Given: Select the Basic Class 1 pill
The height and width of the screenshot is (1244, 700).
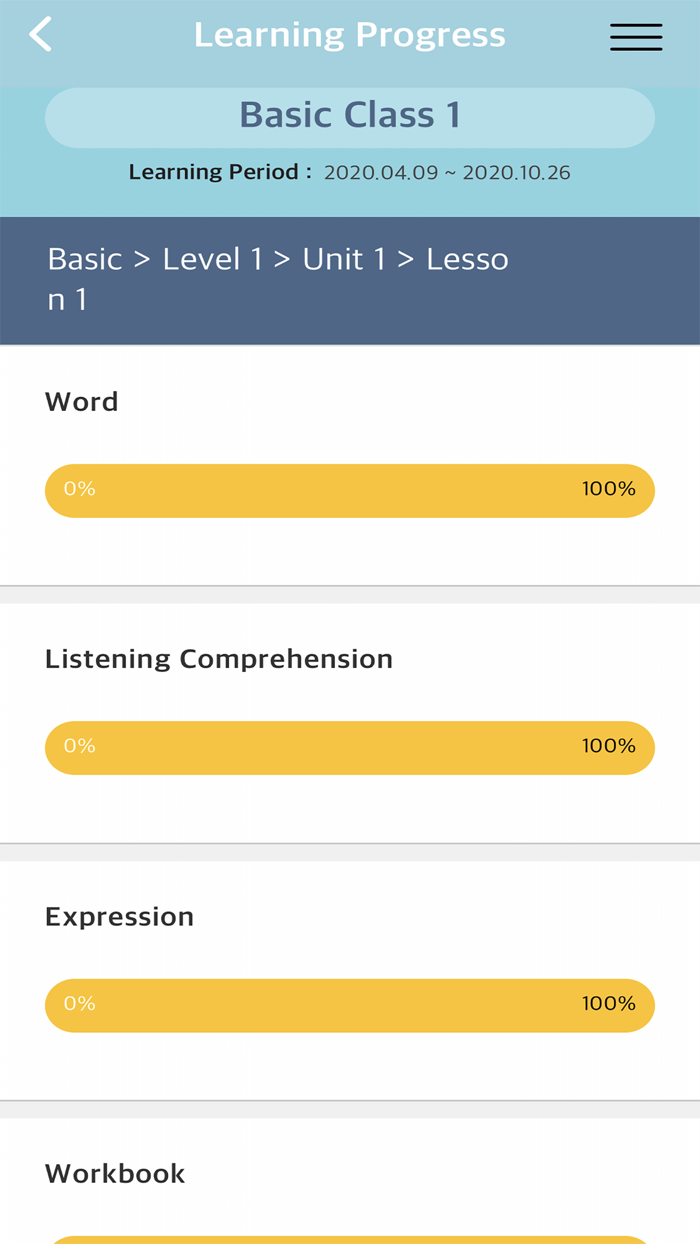Looking at the screenshot, I should pyautogui.click(x=350, y=116).
